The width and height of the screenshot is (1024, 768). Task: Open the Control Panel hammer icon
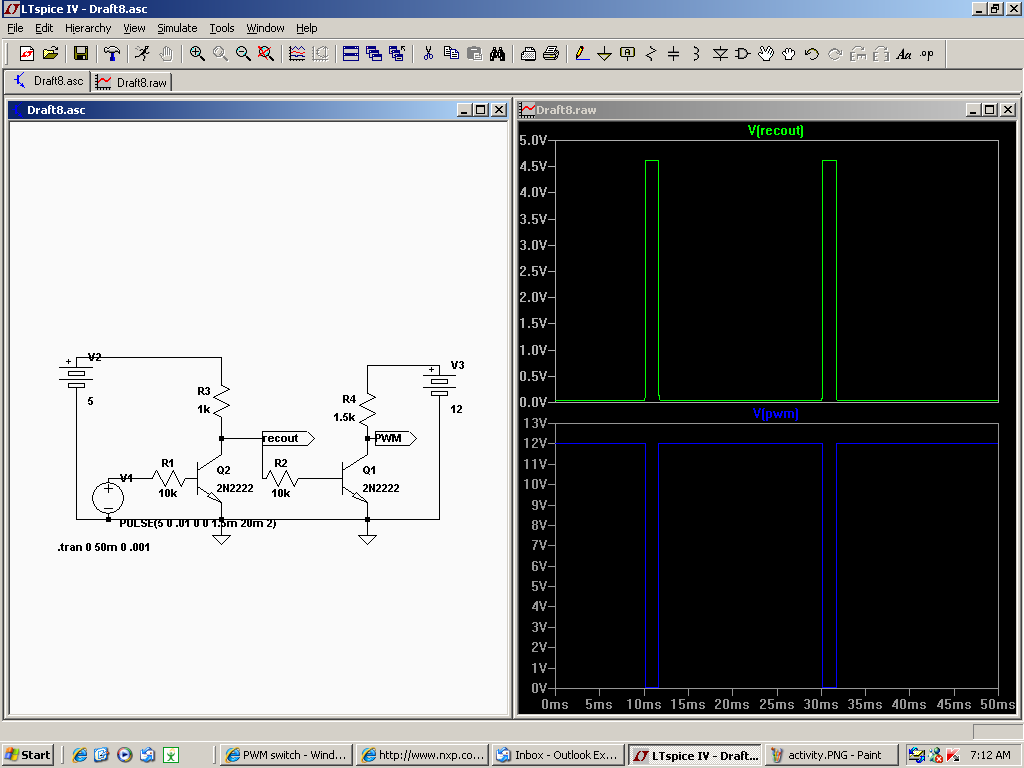(x=112, y=54)
